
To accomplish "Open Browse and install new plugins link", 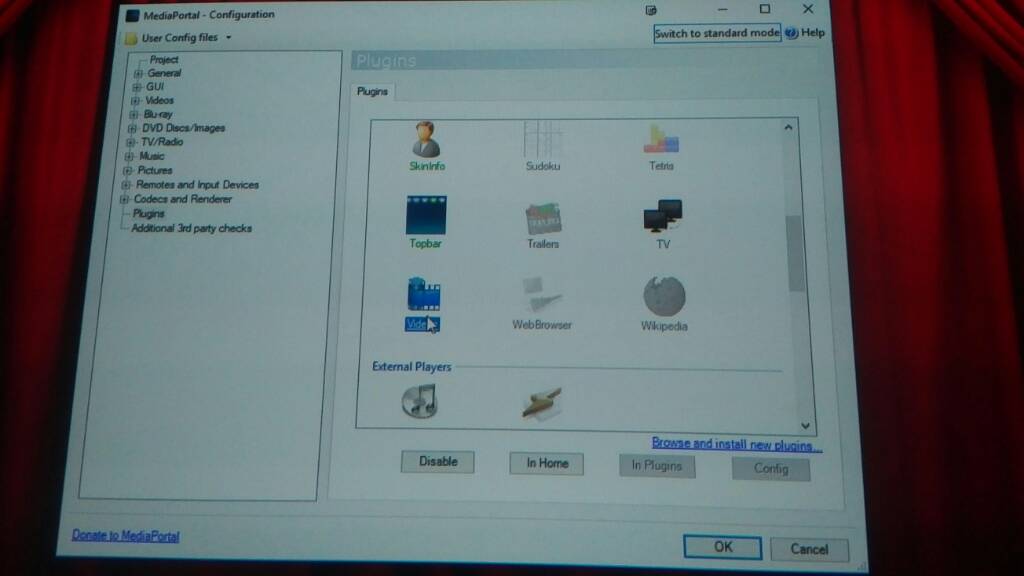I will point(737,444).
